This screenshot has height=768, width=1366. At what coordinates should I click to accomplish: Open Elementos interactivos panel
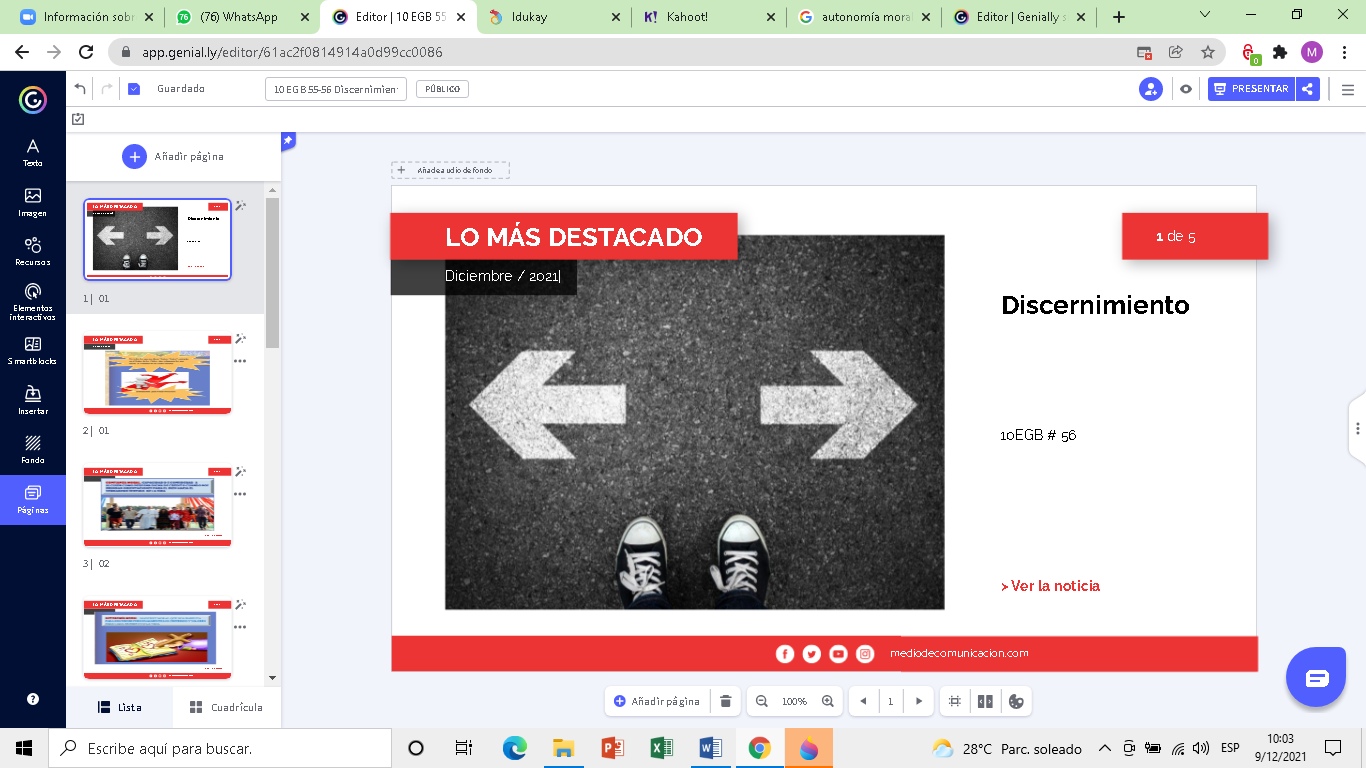tap(33, 300)
